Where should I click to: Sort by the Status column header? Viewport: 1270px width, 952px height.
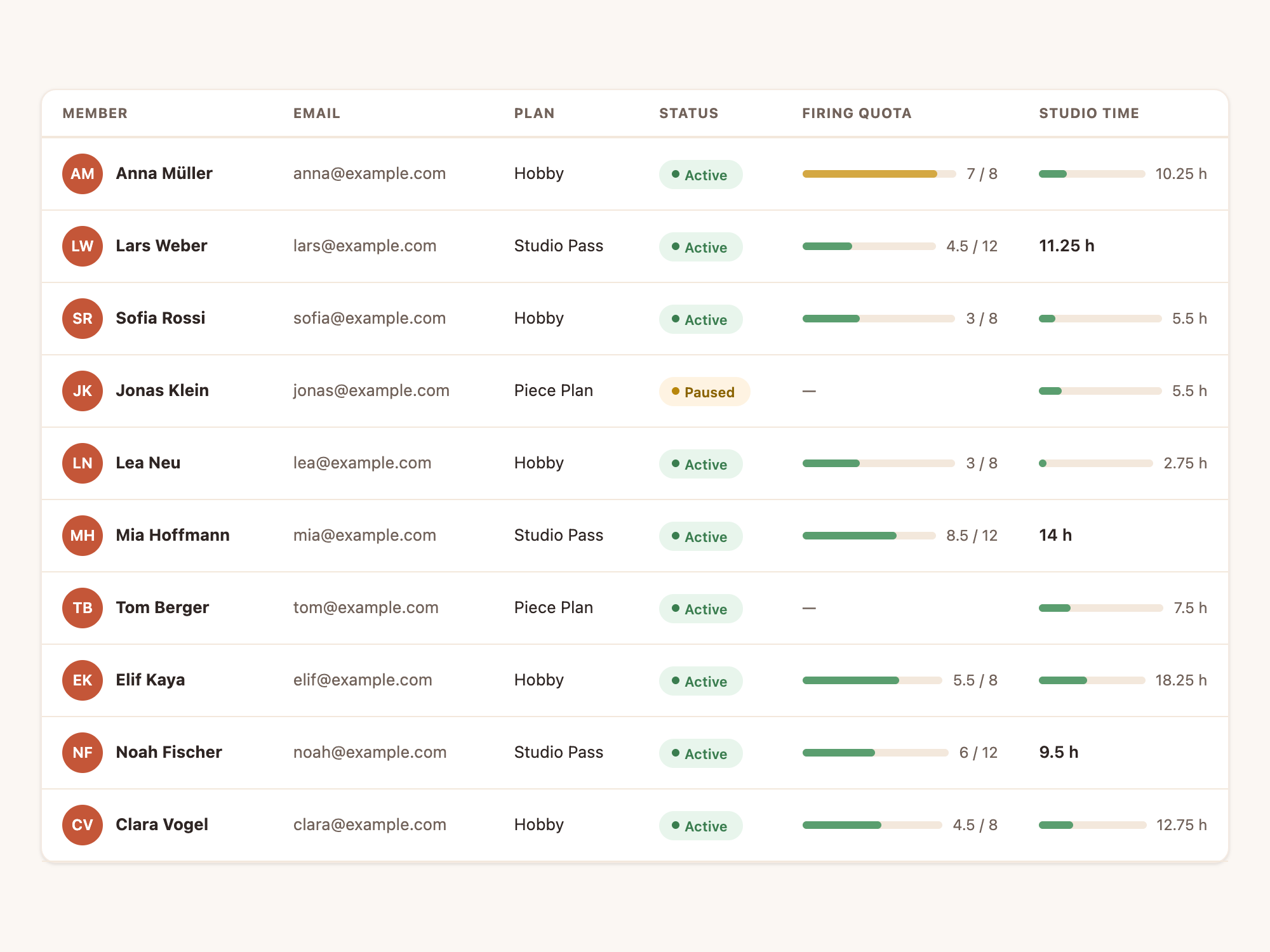tap(689, 114)
